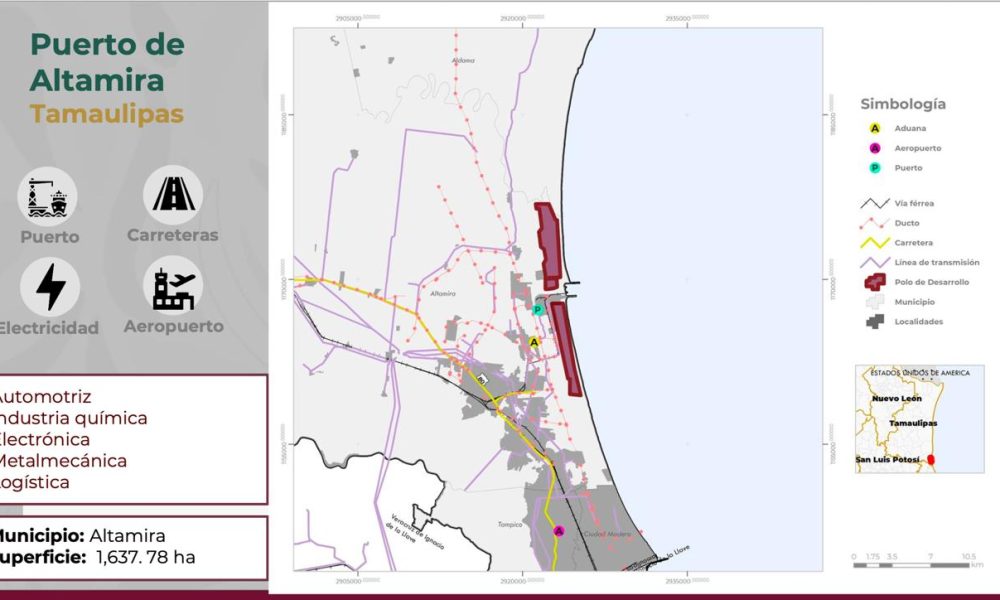Click the yellow Aduana symbol in legend
Viewport: 1000px width, 600px height.
tap(875, 129)
